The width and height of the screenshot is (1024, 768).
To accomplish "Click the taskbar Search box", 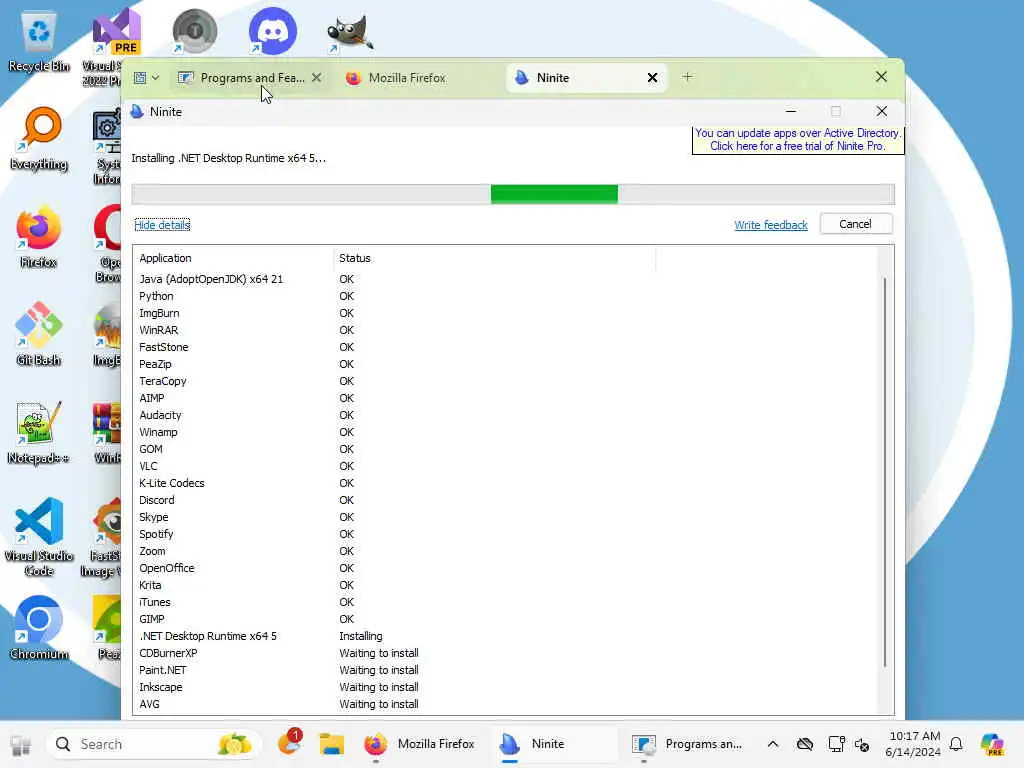I will pos(153,744).
